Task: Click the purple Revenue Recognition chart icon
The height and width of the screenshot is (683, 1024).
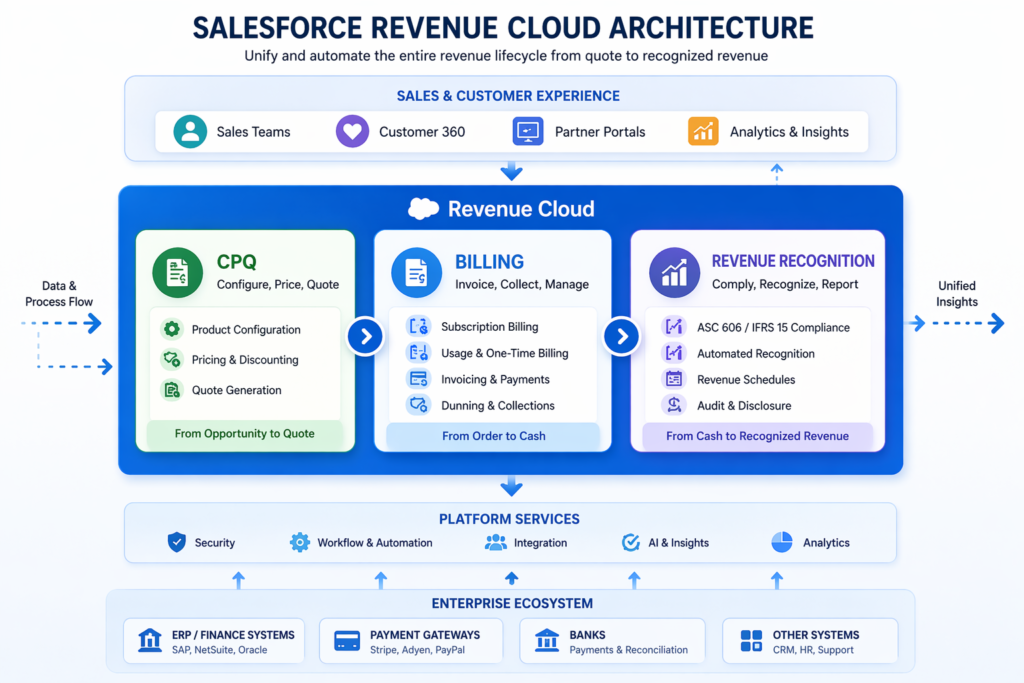Action: [x=674, y=272]
